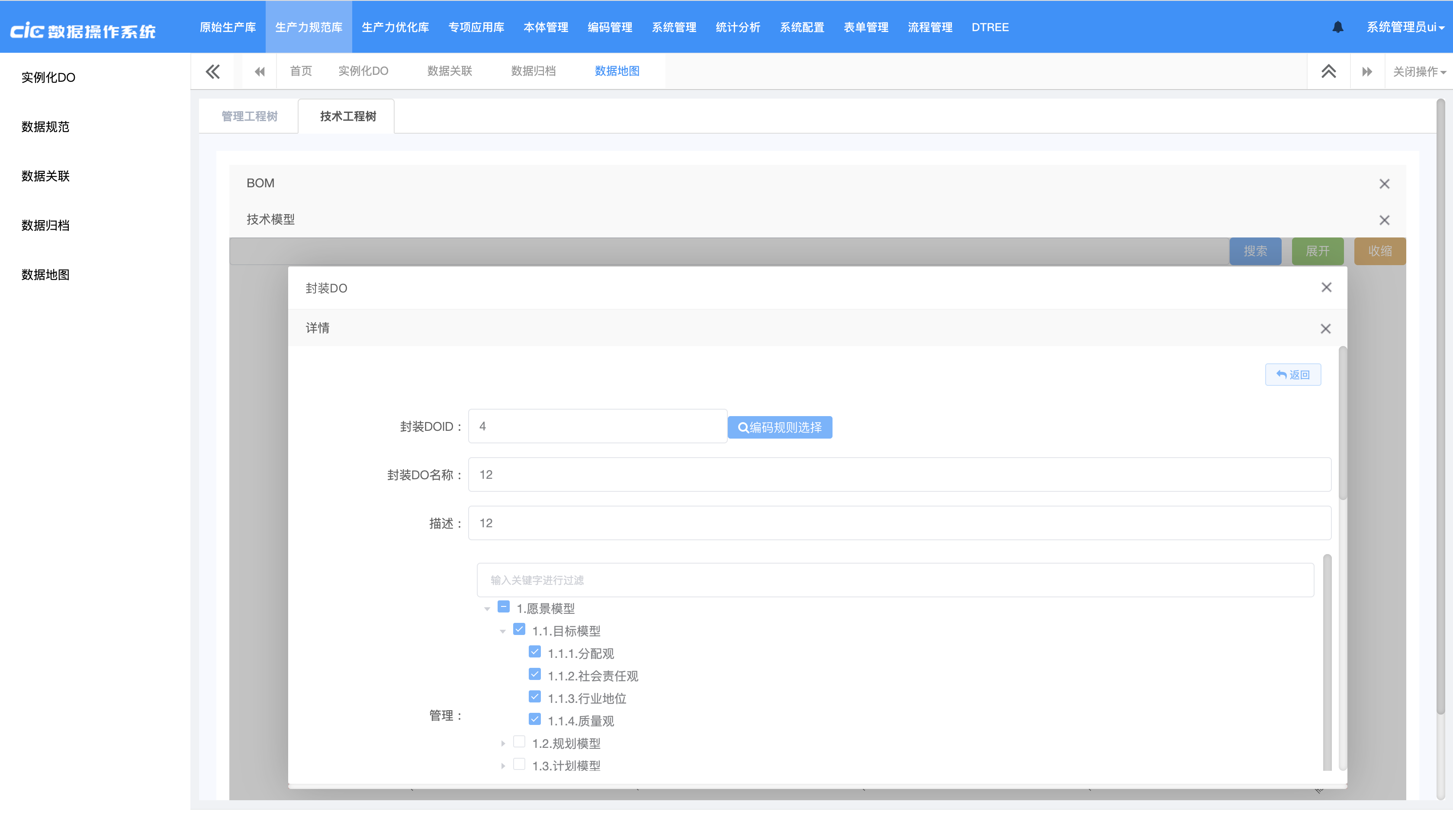
Task: Click the keyword filter input field
Action: 895,580
